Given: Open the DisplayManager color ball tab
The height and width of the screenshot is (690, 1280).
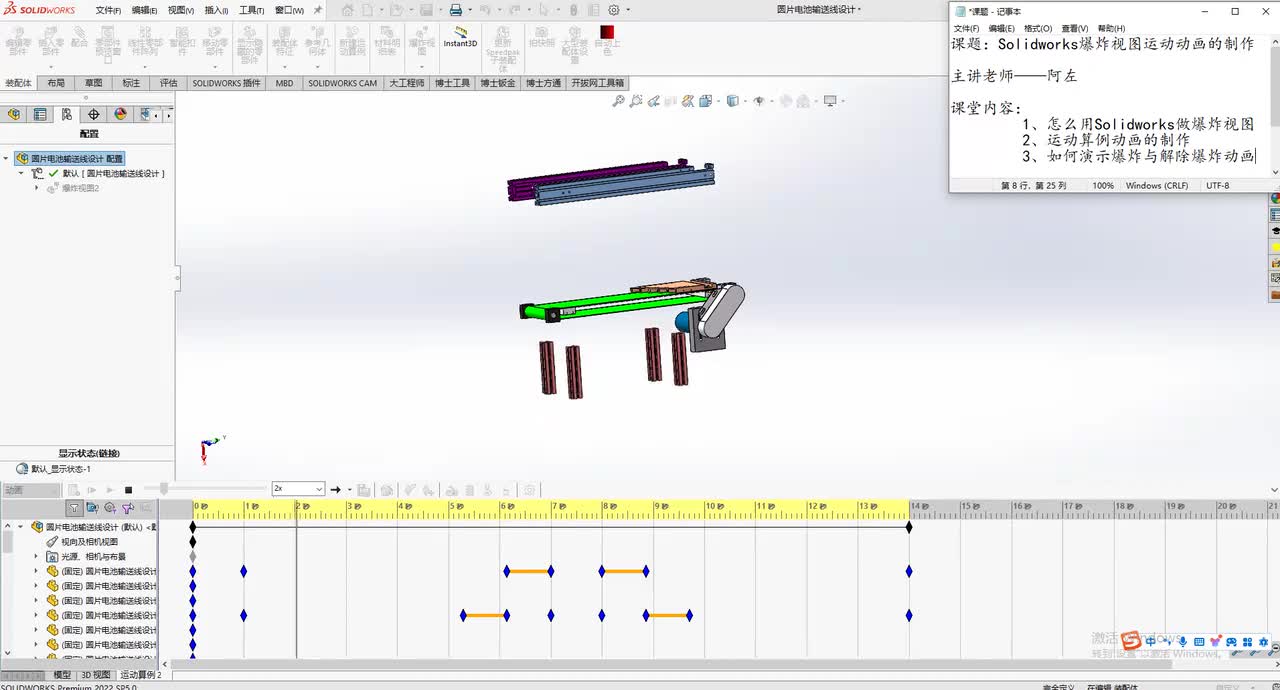Looking at the screenshot, I should click(121, 114).
